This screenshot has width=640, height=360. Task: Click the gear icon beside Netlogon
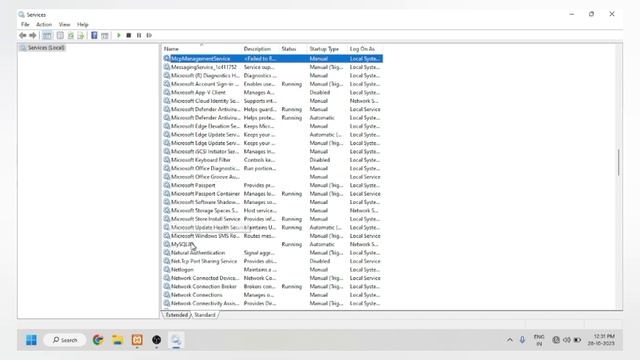tap(167, 269)
